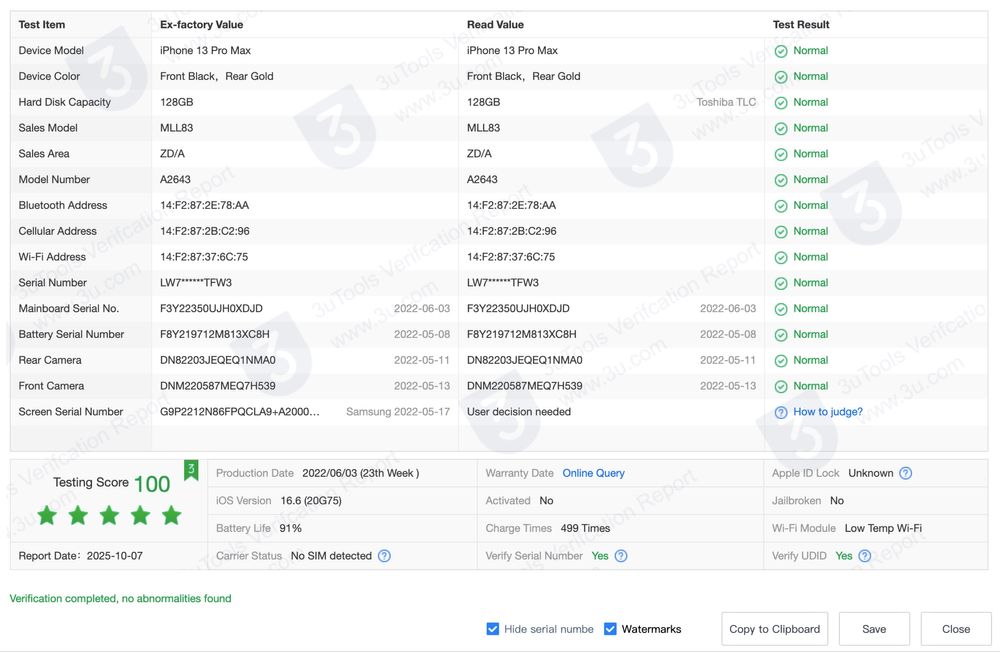Click the ex-factory mainboard serial F3Y22350UJH0XDJD

(211, 309)
